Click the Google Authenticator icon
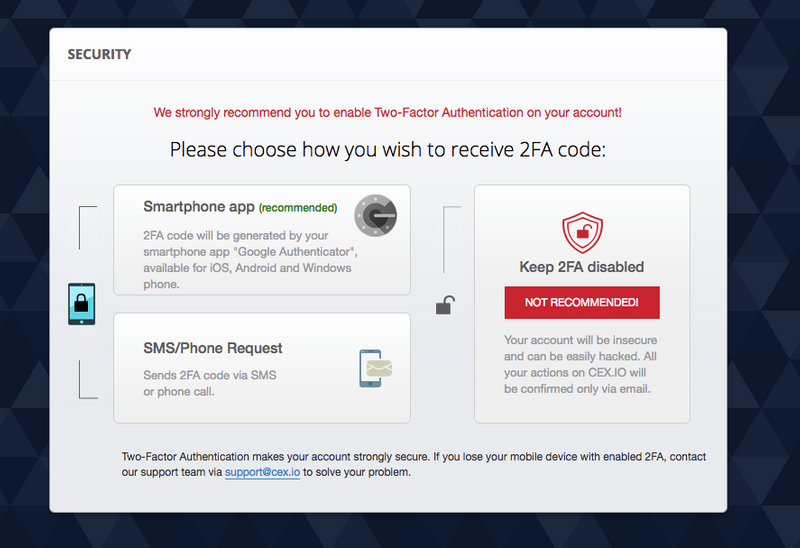Screen dimensions: 800x548 tap(376, 215)
